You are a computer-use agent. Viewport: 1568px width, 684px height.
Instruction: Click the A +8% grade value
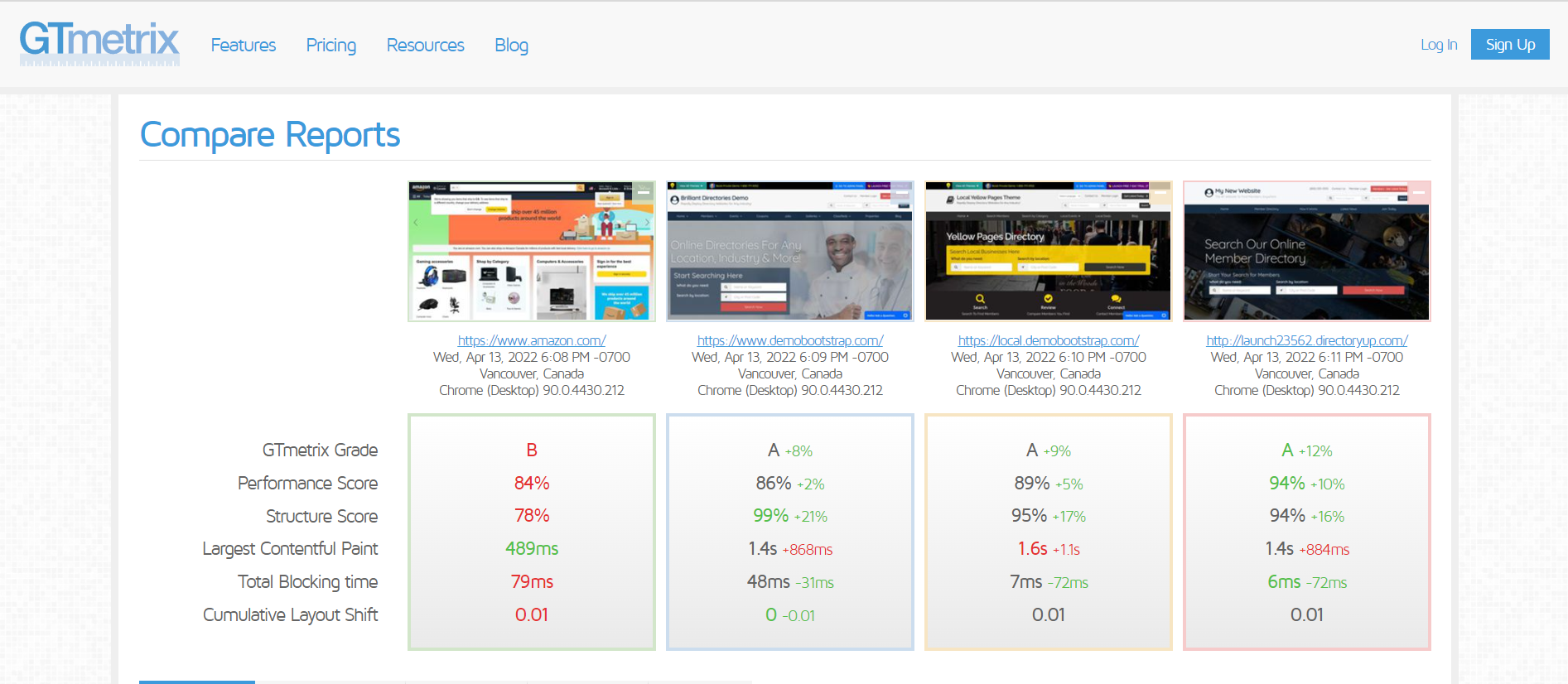click(x=790, y=450)
